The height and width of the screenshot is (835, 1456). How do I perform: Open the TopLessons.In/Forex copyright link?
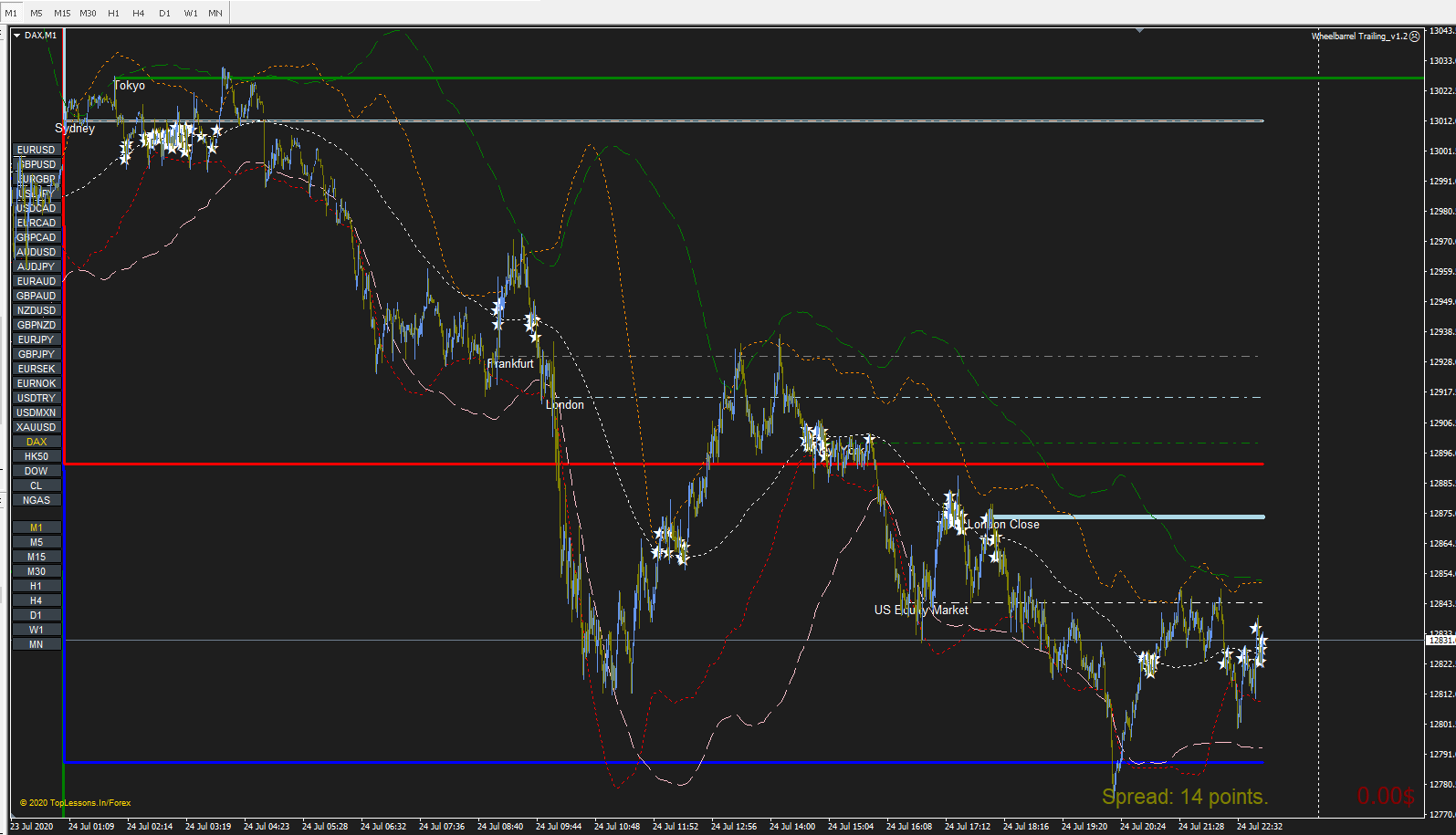[x=75, y=803]
